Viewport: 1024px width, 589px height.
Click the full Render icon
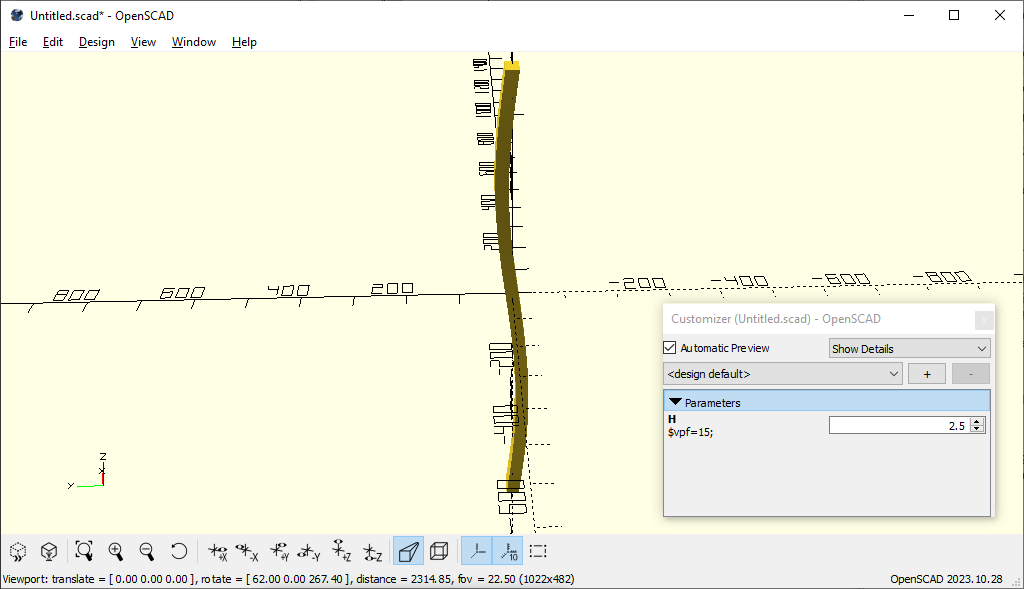click(48, 551)
